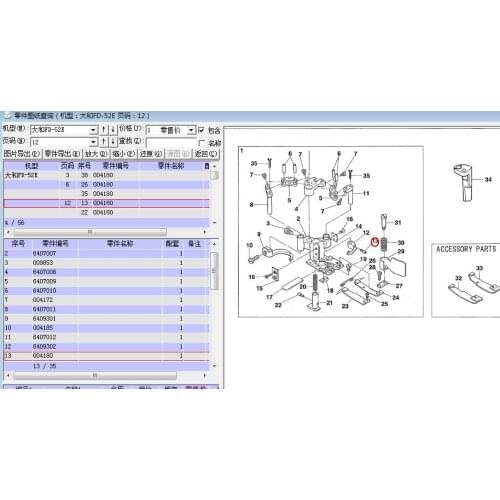Click the down arrow beside the 机型 field
The image size is (500, 500).
pyautogui.click(x=113, y=130)
